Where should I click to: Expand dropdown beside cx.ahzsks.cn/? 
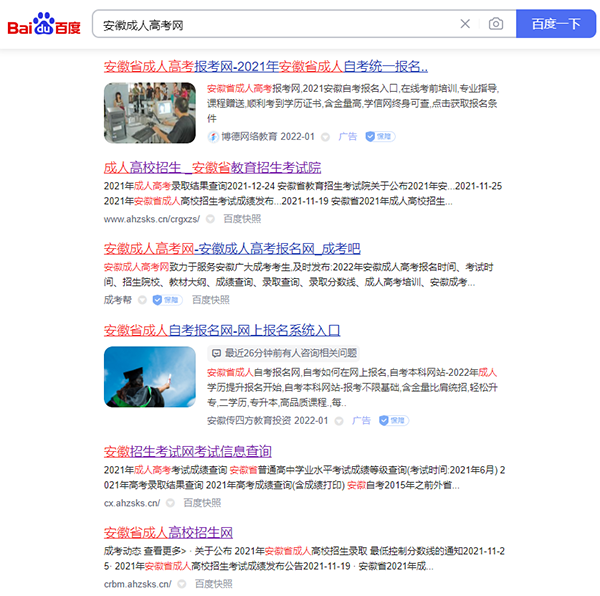point(171,503)
